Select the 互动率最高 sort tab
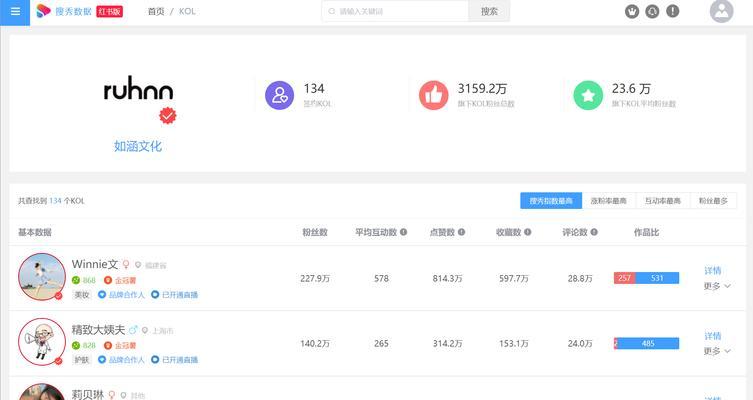 (x=663, y=201)
